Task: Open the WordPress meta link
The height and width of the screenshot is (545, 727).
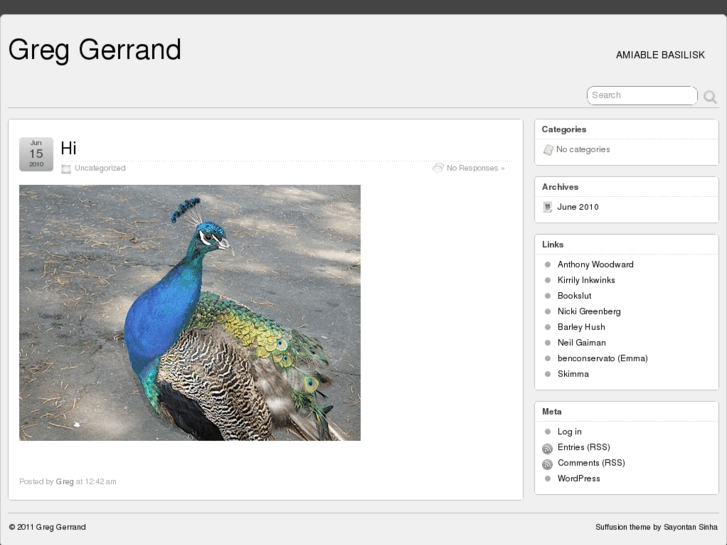Action: [x=579, y=479]
